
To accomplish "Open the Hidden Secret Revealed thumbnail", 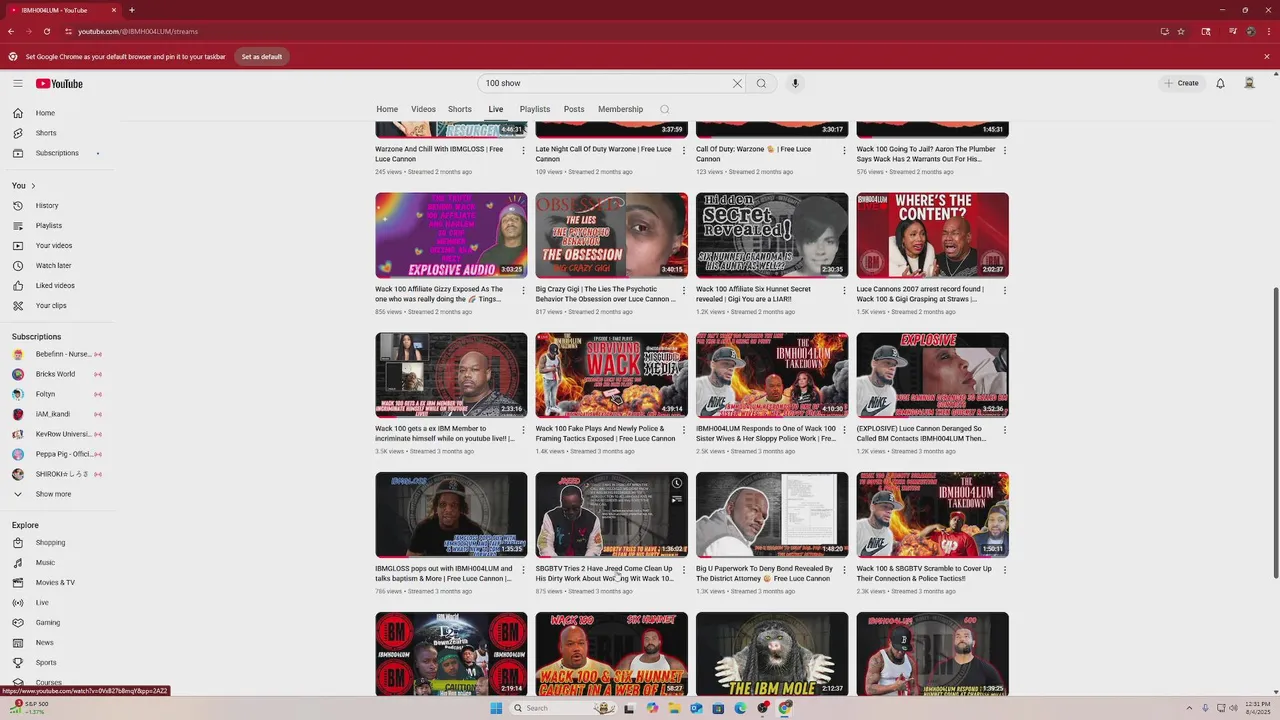I will [x=772, y=235].
